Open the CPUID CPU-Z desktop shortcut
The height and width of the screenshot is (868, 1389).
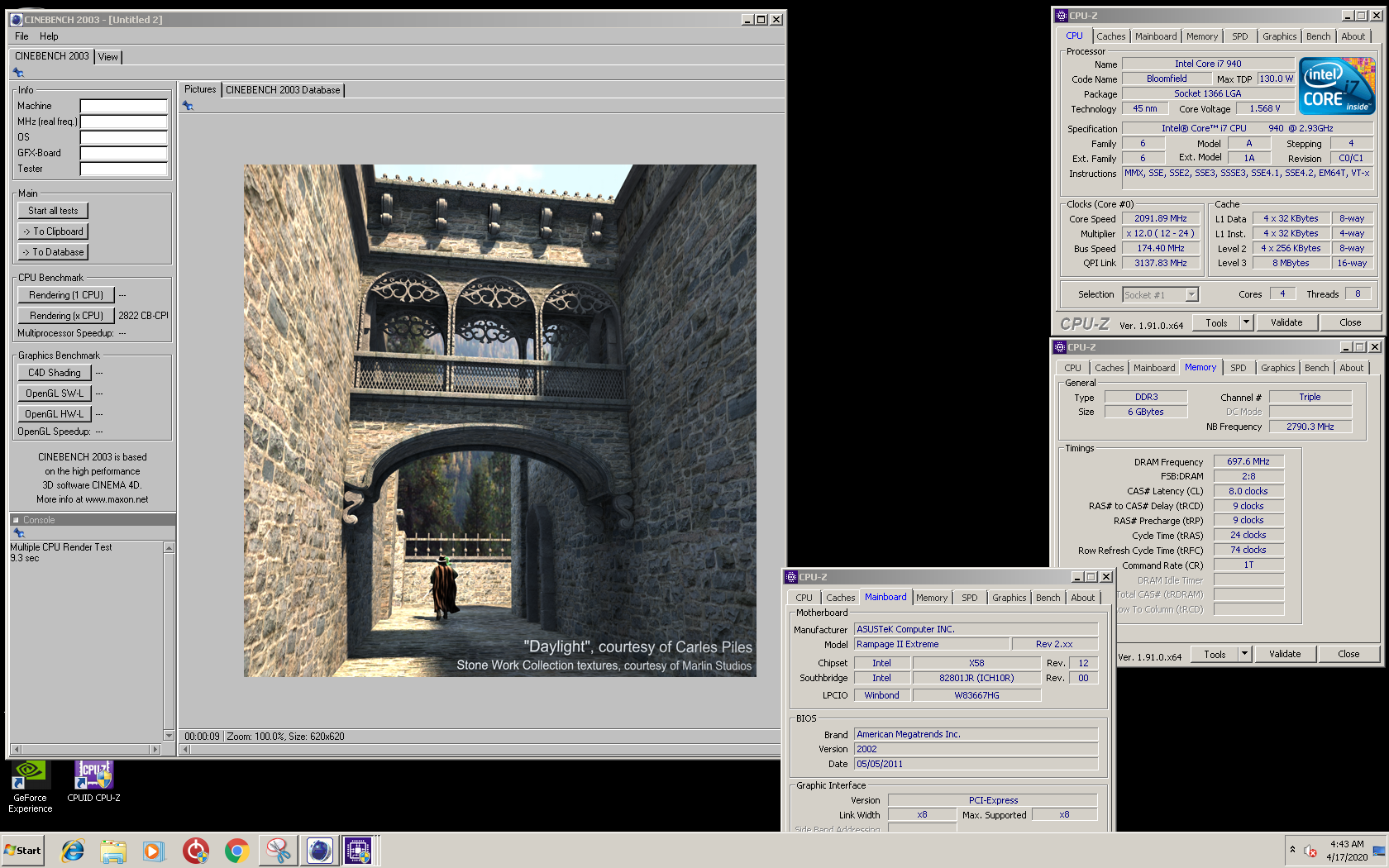tap(93, 781)
